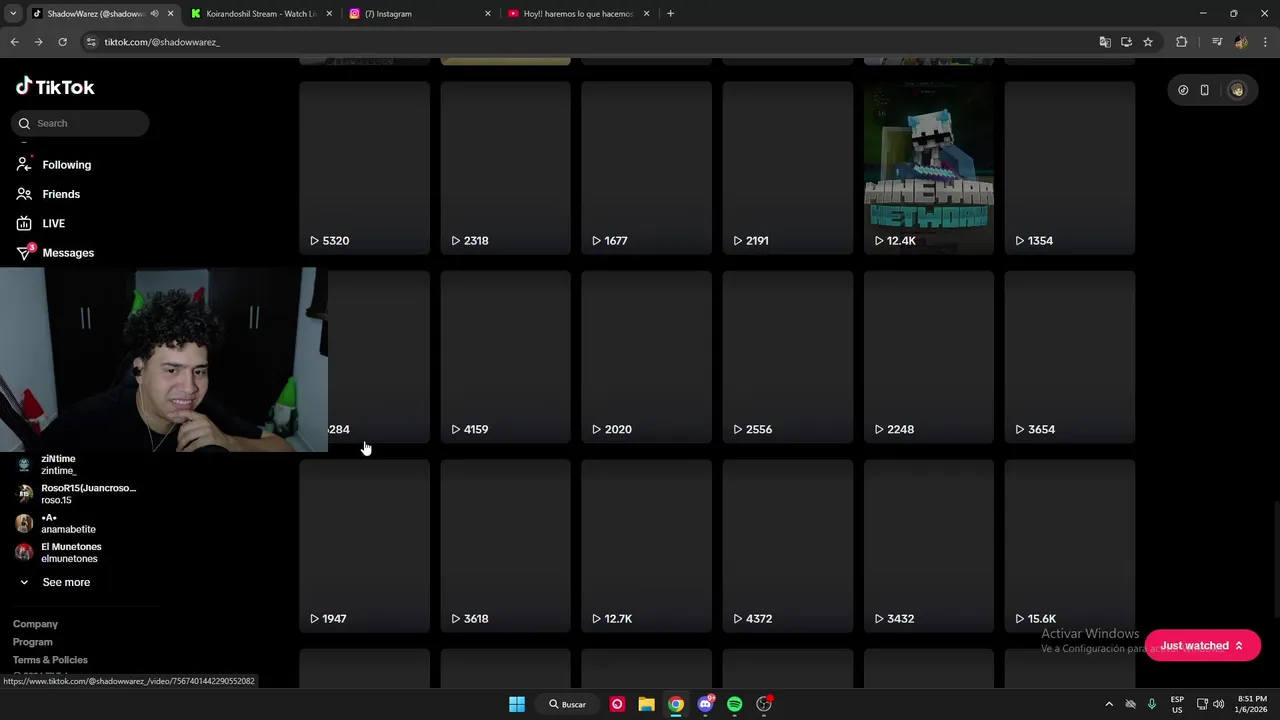The width and height of the screenshot is (1280, 720).
Task: Open a new browser tab
Action: point(670,14)
